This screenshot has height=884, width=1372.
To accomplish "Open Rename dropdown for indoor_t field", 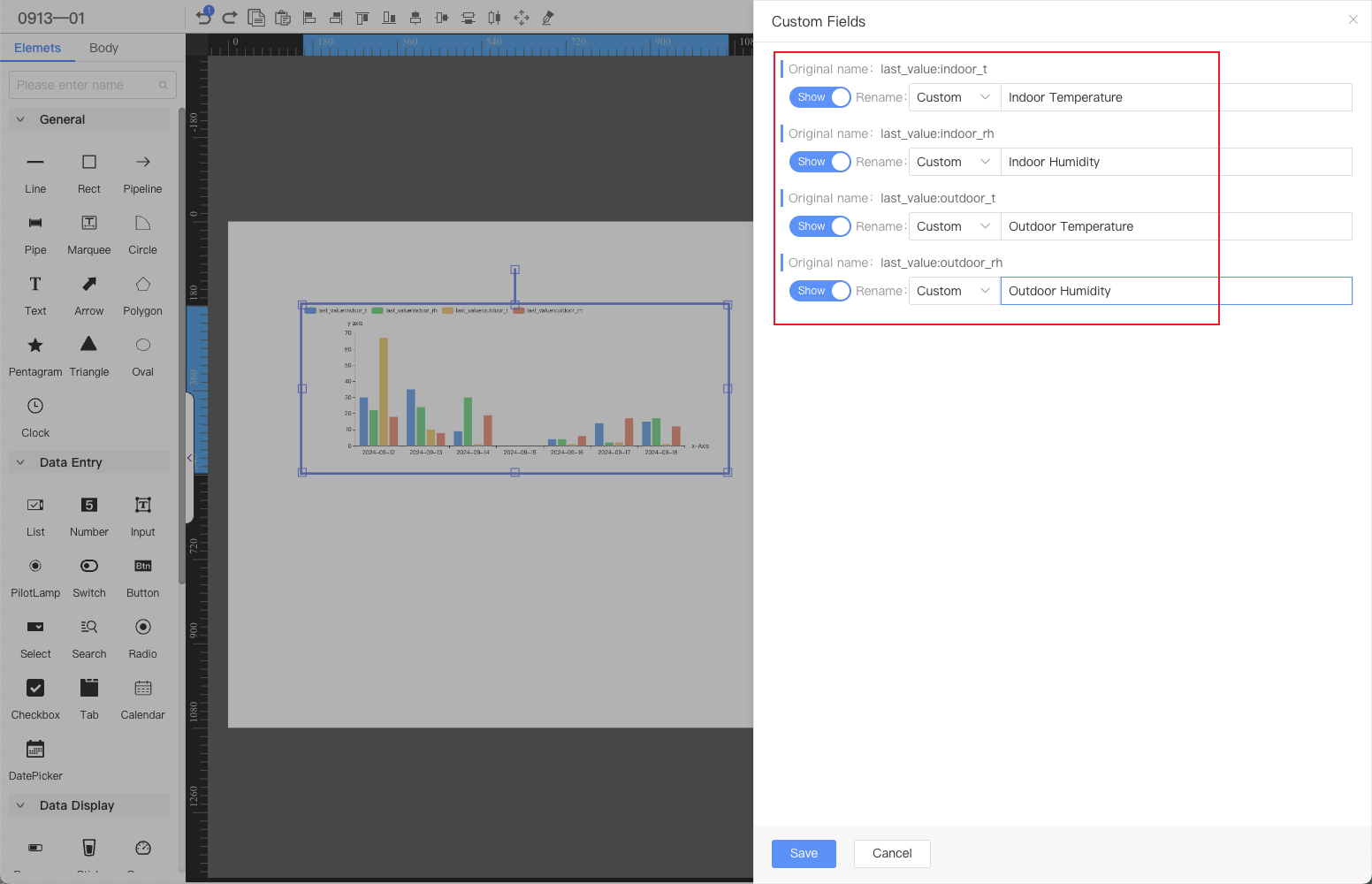I will tap(954, 97).
